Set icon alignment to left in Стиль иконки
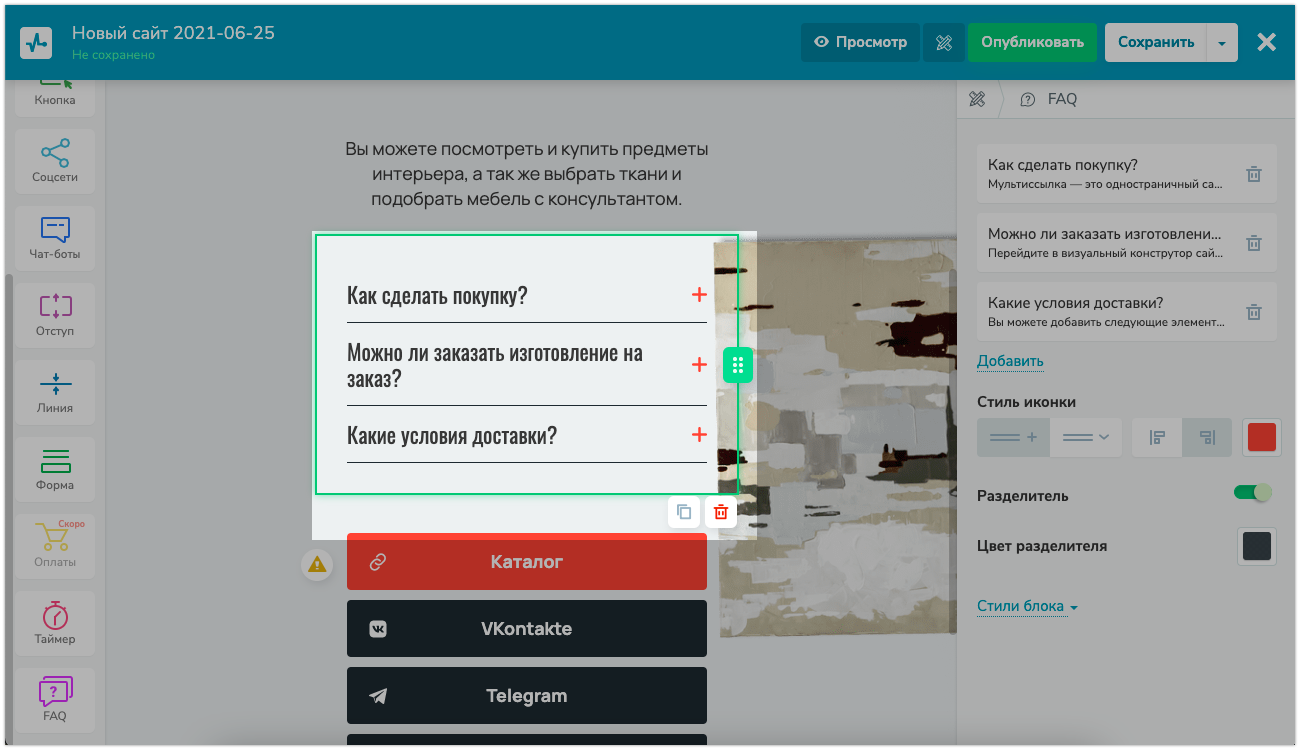Screen dimensions: 1300x750 (1156, 437)
